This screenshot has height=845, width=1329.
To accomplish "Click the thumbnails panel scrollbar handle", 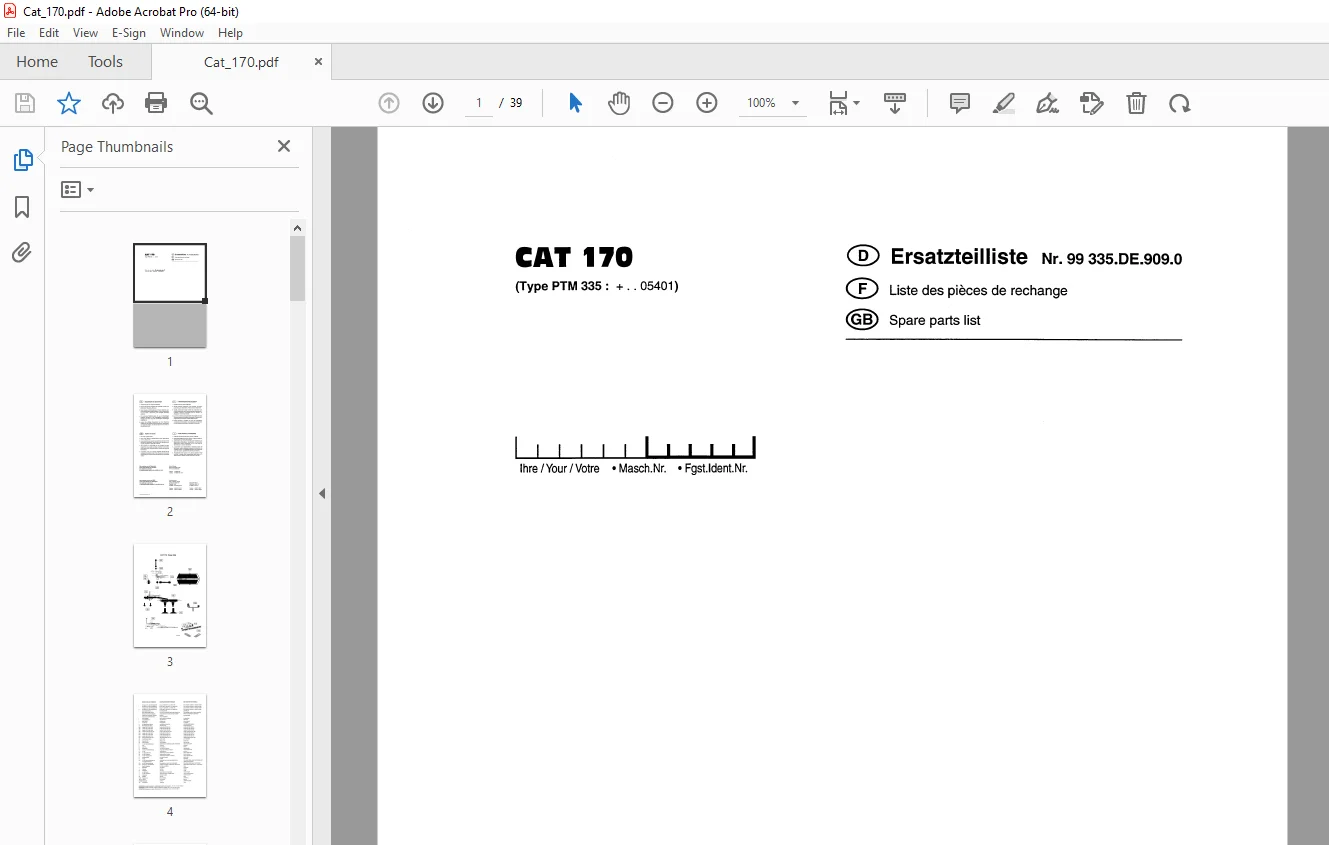I will (298, 268).
